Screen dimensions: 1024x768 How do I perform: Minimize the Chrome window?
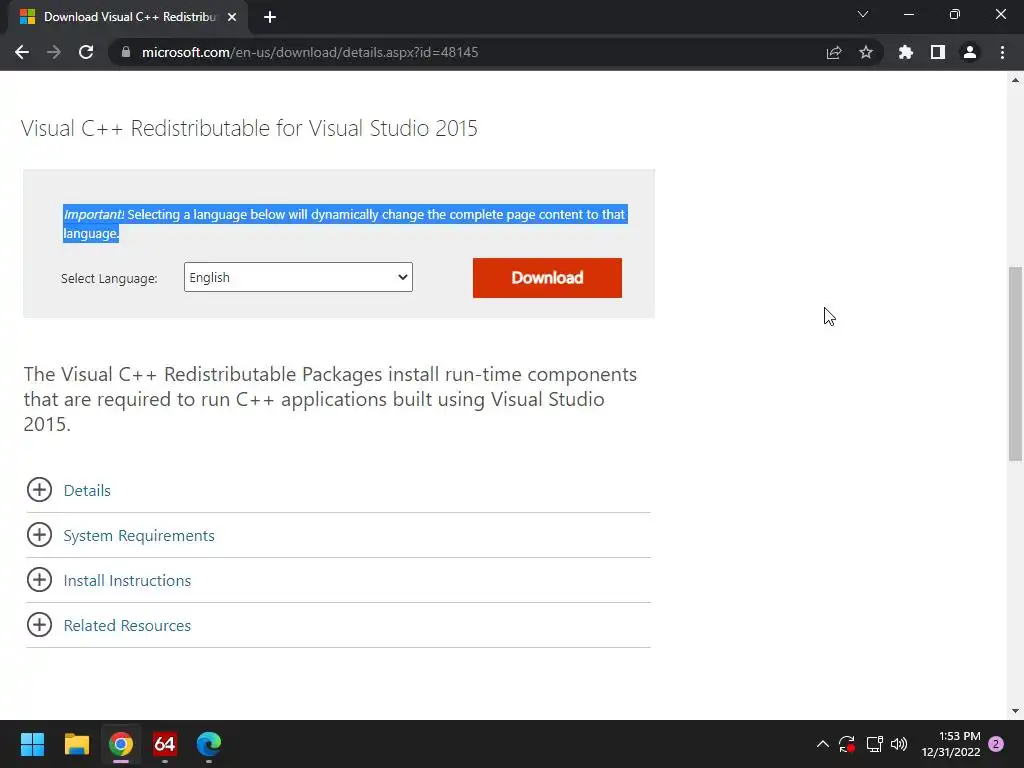[x=908, y=14]
